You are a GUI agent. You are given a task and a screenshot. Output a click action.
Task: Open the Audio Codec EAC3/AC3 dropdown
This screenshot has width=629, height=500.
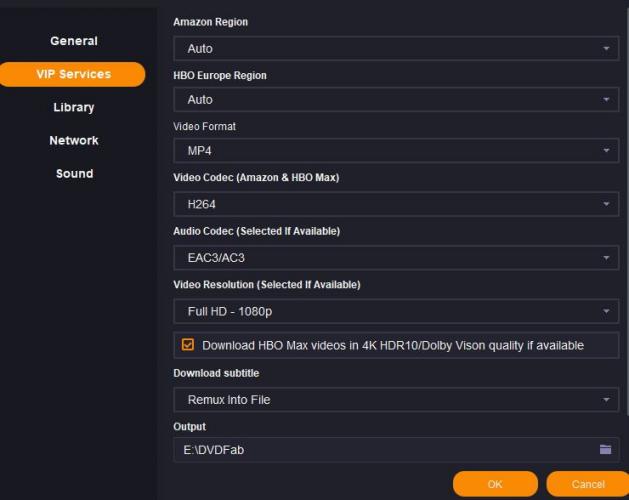point(395,258)
